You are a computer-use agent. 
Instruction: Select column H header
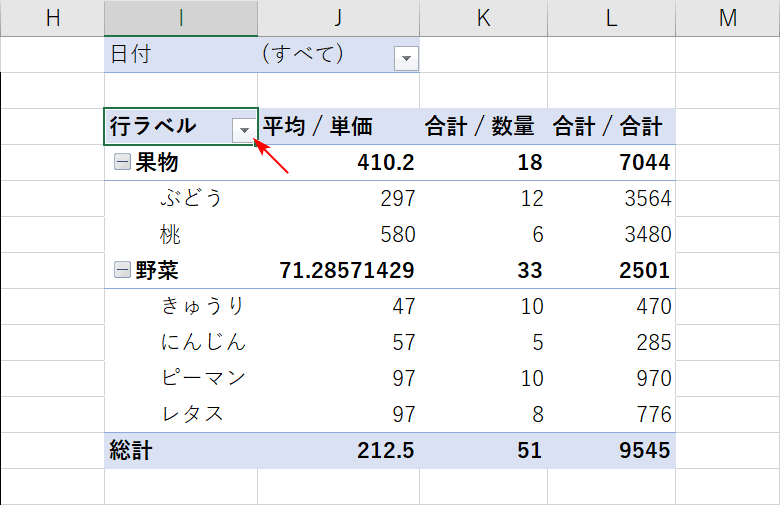tap(52, 18)
